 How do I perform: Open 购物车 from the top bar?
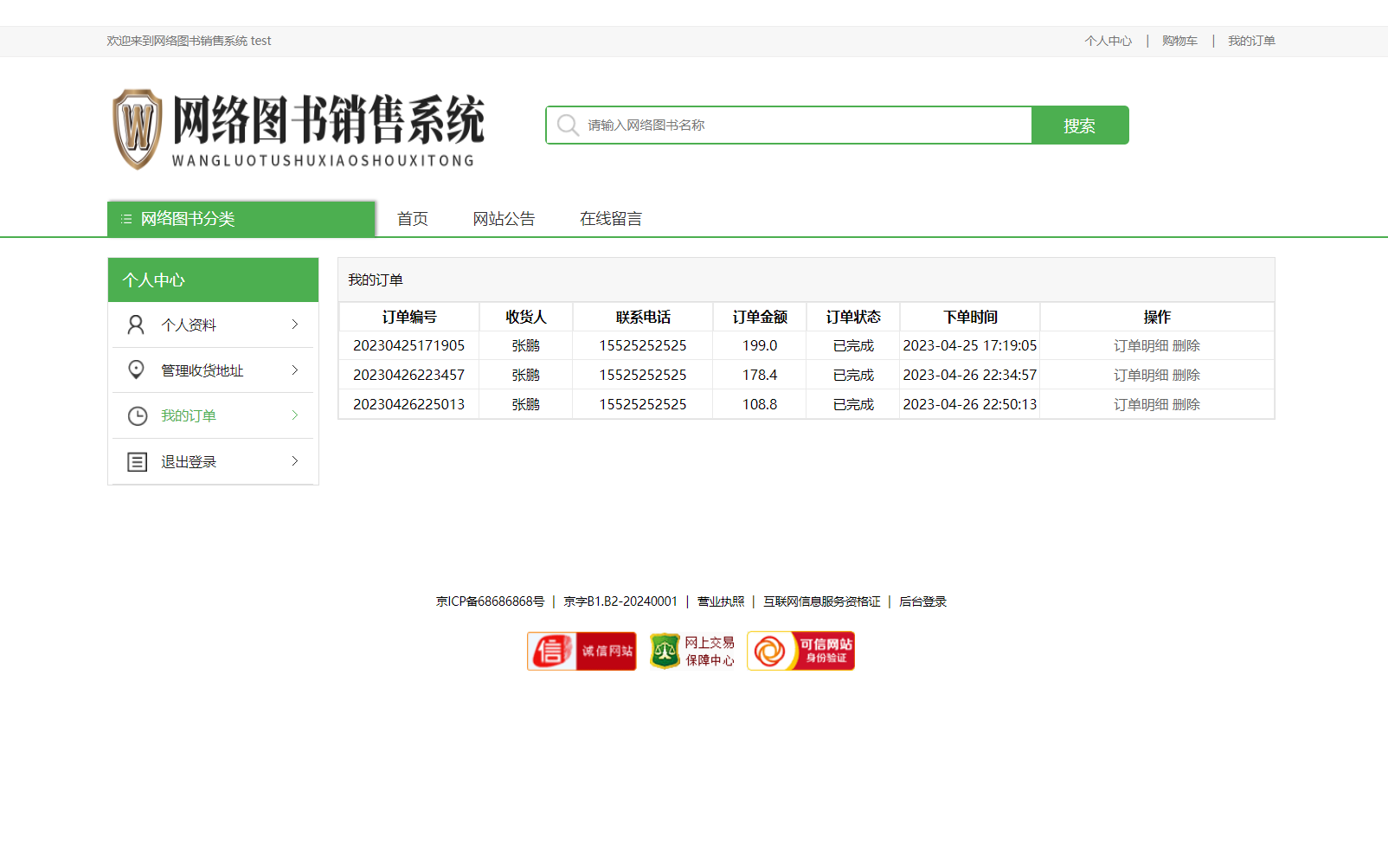[1179, 40]
